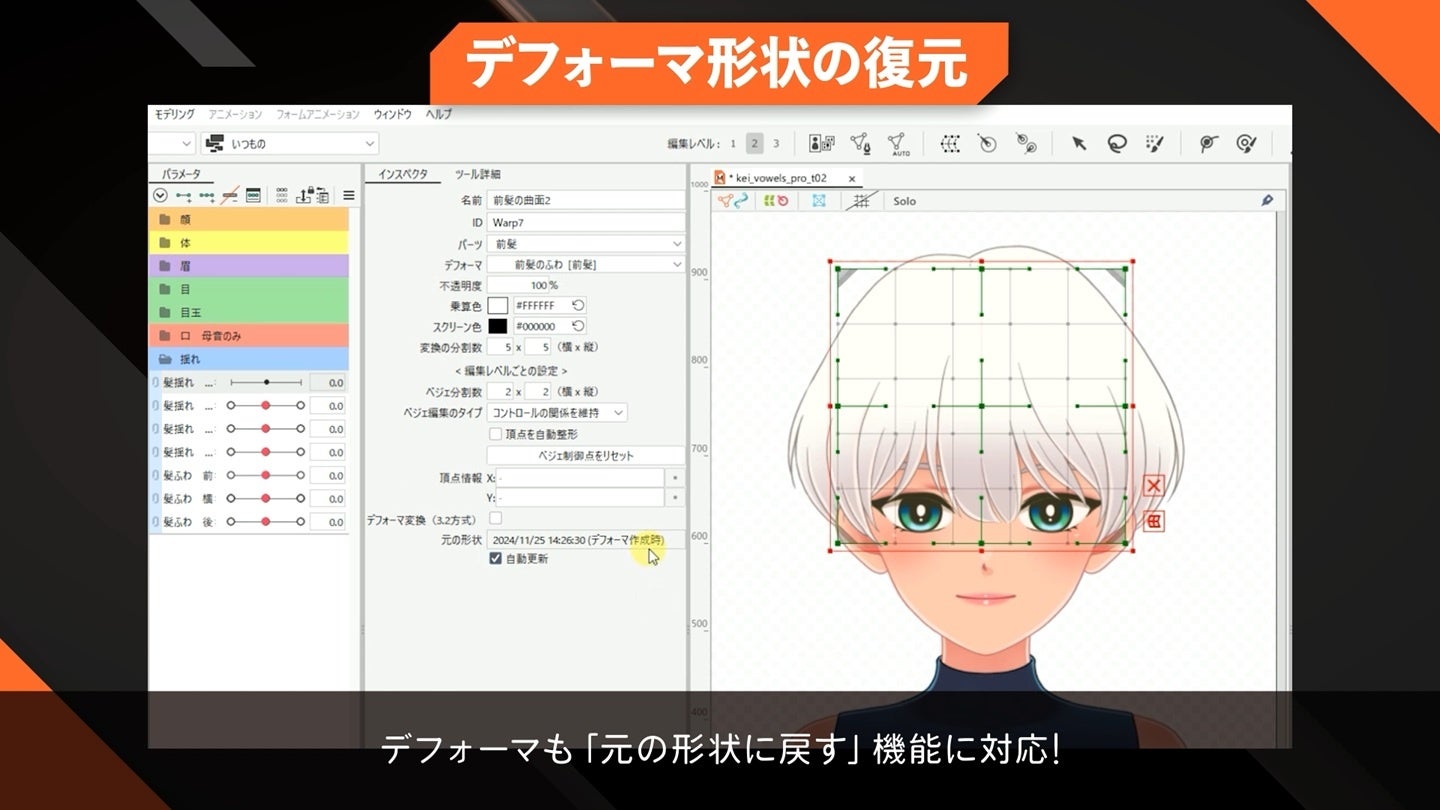Click the add three keys parameter icon
This screenshot has height=810, width=1440.
pyautogui.click(x=207, y=195)
